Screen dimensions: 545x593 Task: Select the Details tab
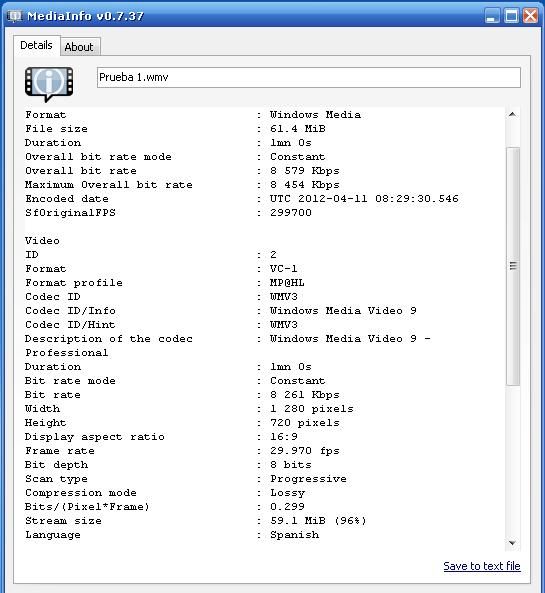point(36,45)
